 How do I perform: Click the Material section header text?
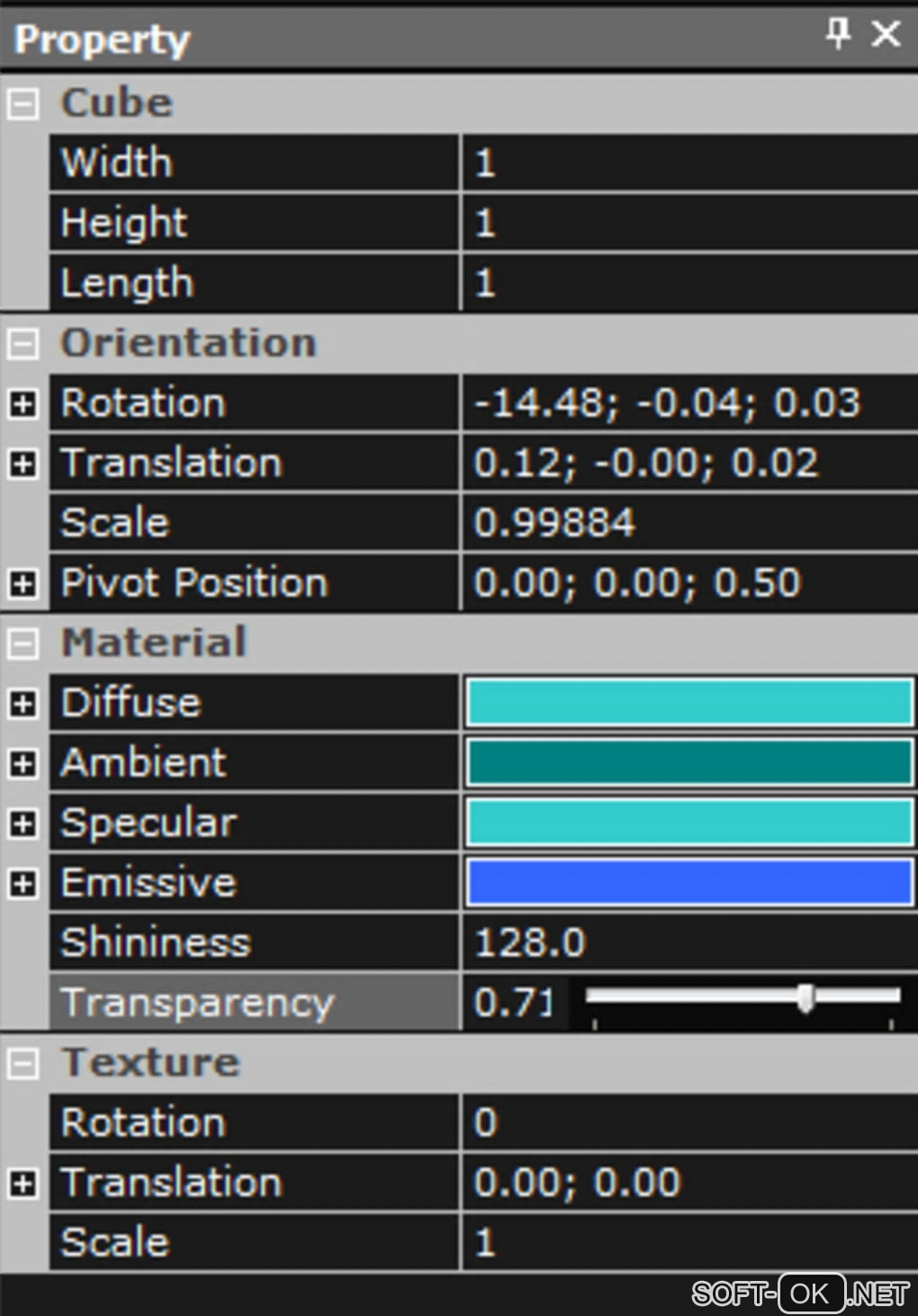tap(154, 642)
